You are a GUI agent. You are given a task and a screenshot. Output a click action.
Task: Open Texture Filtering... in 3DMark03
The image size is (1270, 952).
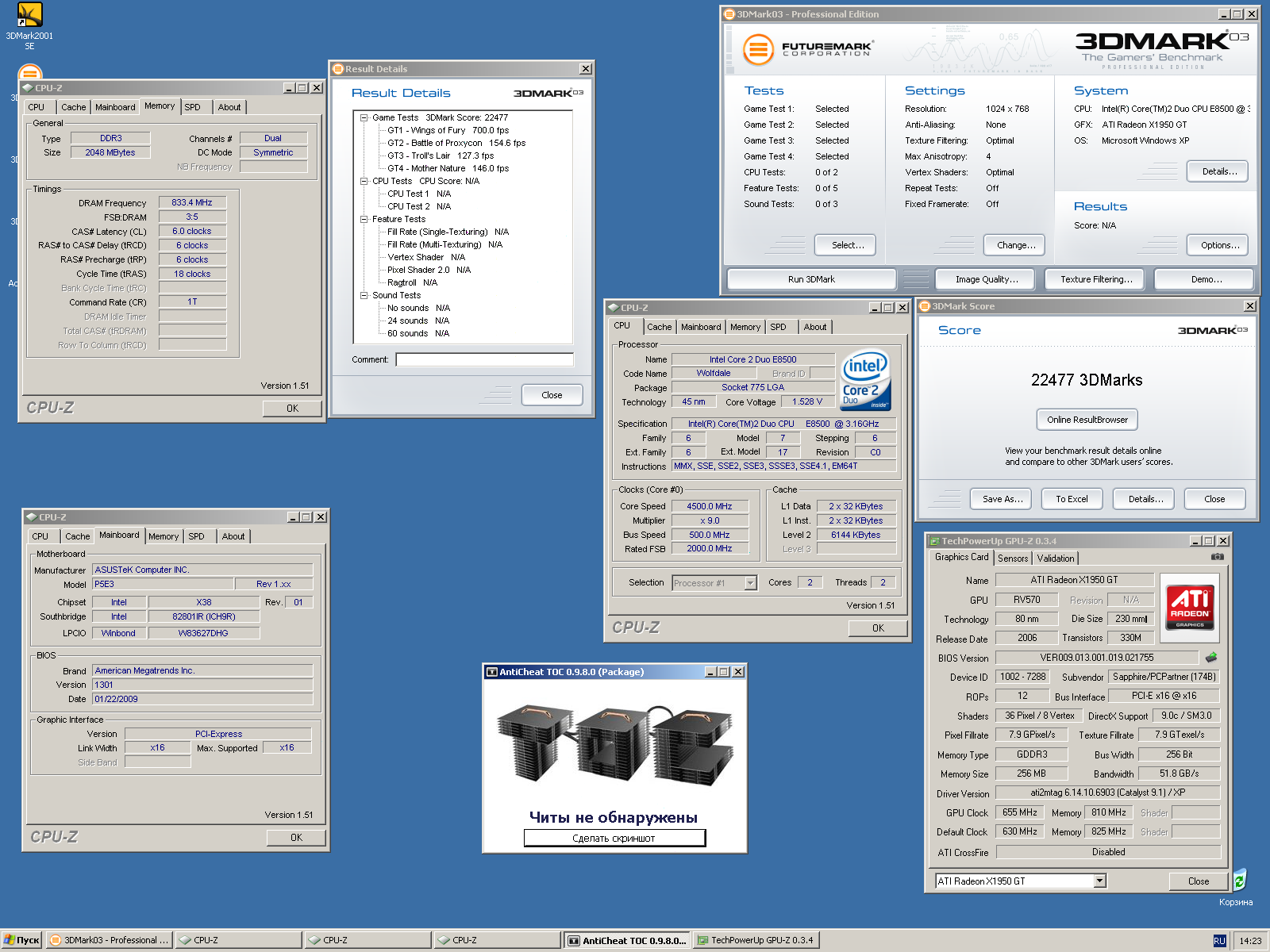click(1096, 279)
